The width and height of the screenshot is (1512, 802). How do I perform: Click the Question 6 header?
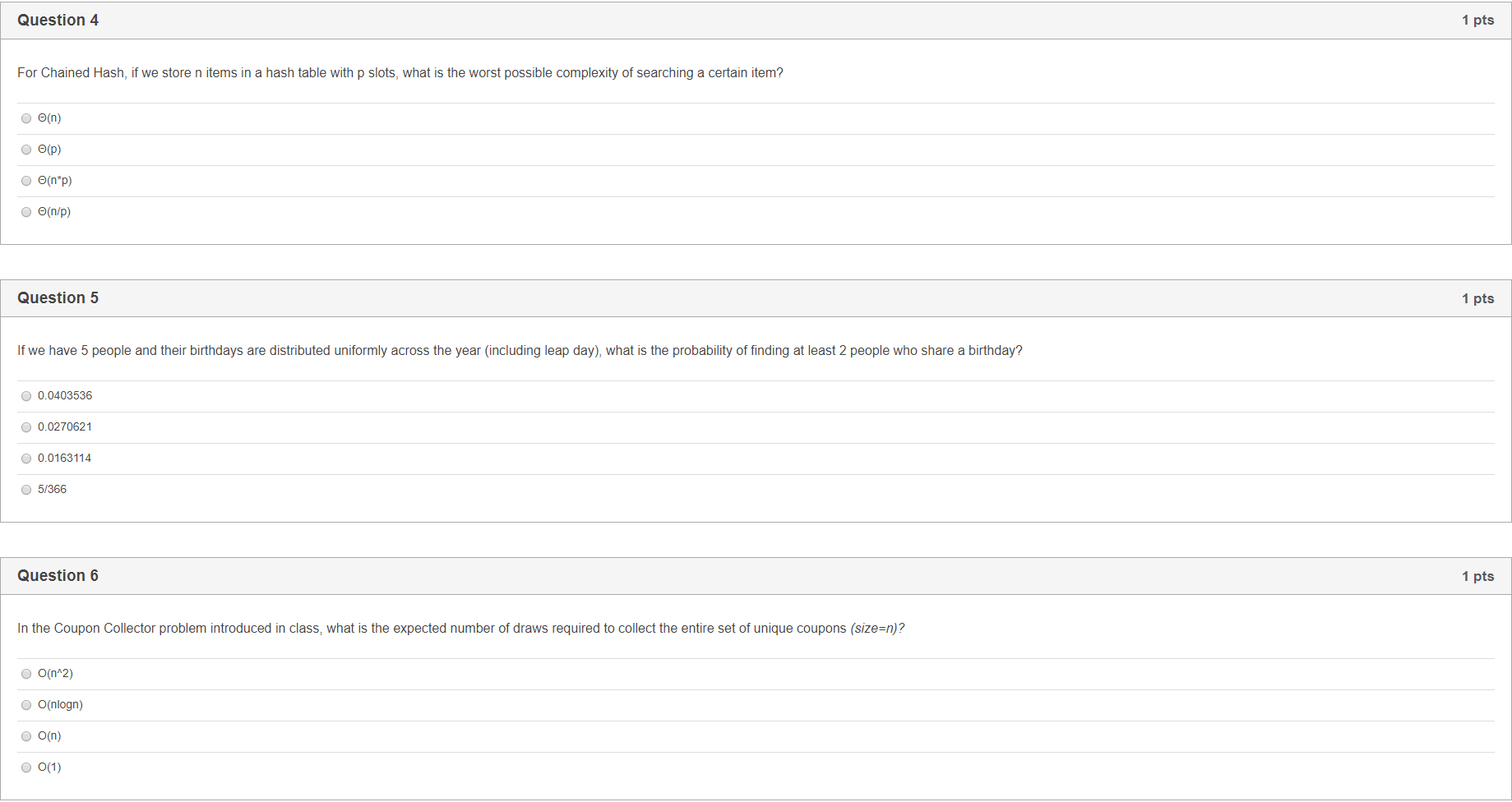pos(58,575)
